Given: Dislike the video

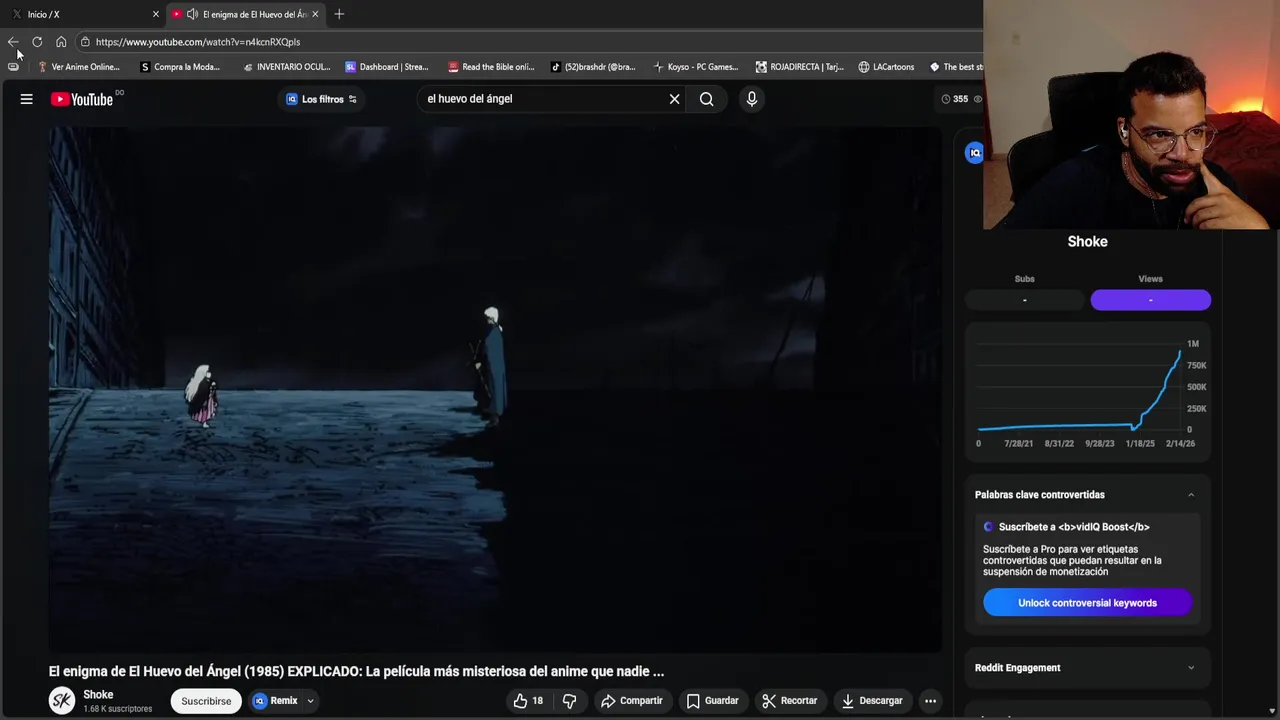Looking at the screenshot, I should 569,701.
